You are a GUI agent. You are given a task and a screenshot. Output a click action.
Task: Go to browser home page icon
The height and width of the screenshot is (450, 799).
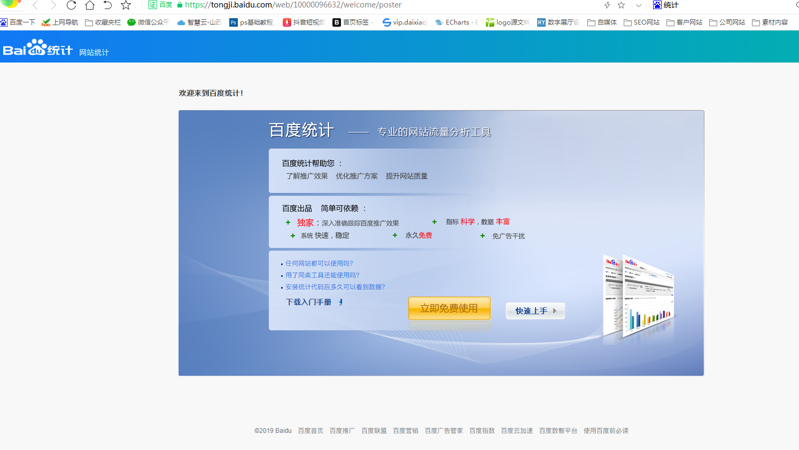(90, 5)
